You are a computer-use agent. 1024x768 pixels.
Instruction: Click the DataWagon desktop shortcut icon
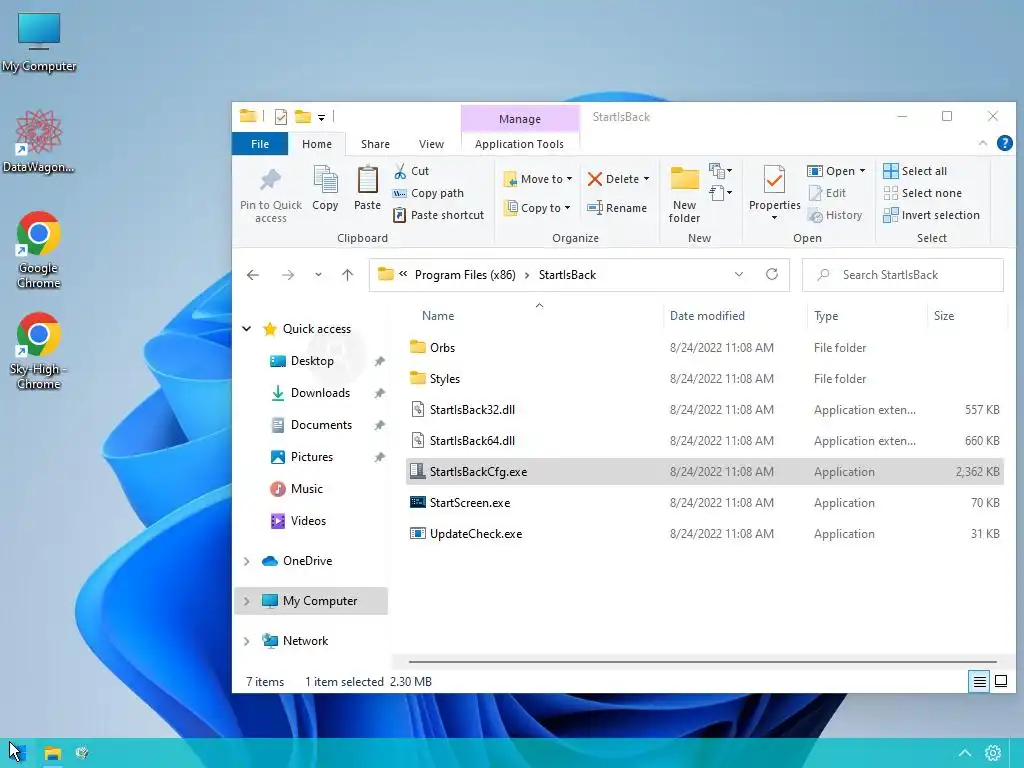pos(39,142)
